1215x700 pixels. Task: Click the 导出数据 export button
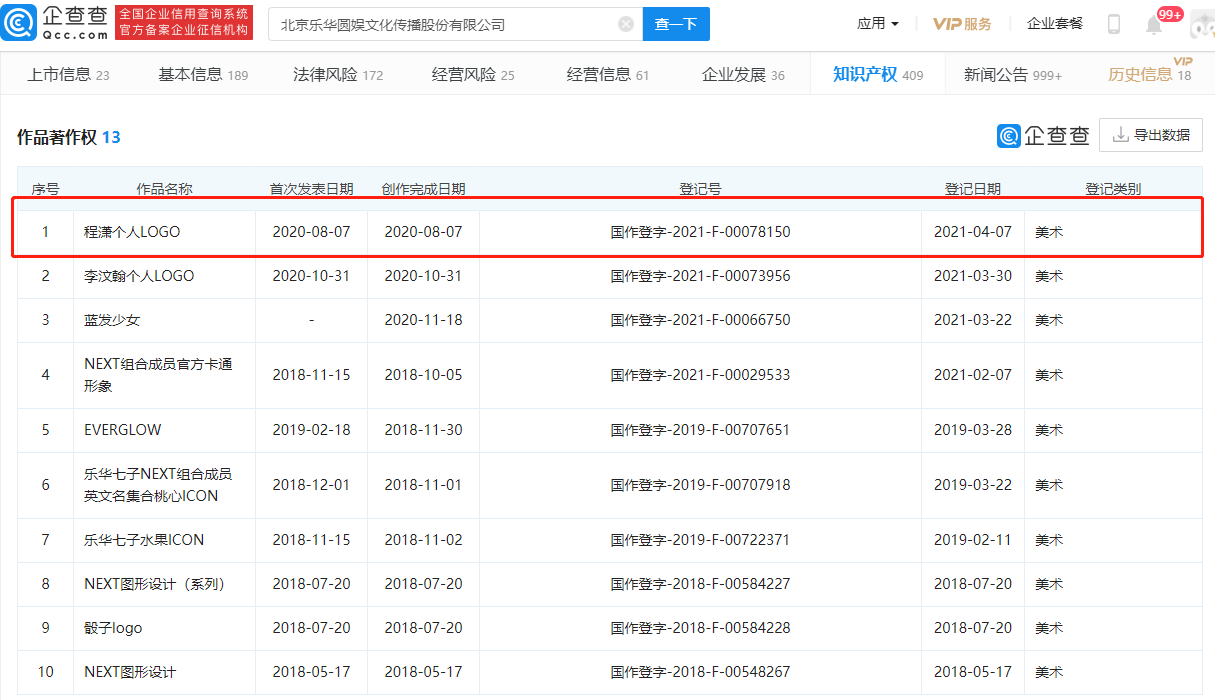[1151, 135]
